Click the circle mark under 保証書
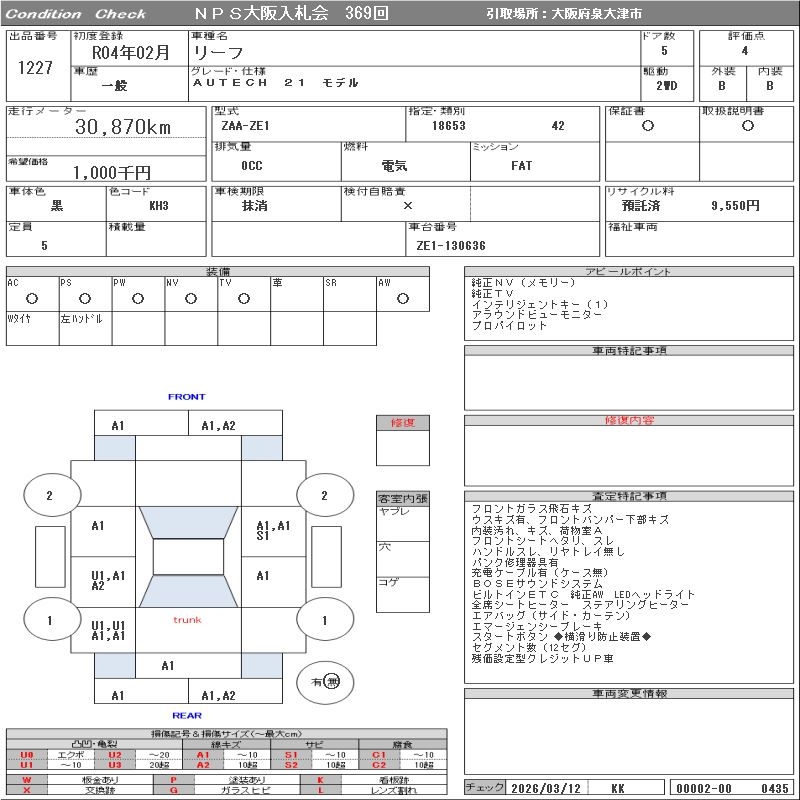The height and width of the screenshot is (800, 800). [648, 126]
